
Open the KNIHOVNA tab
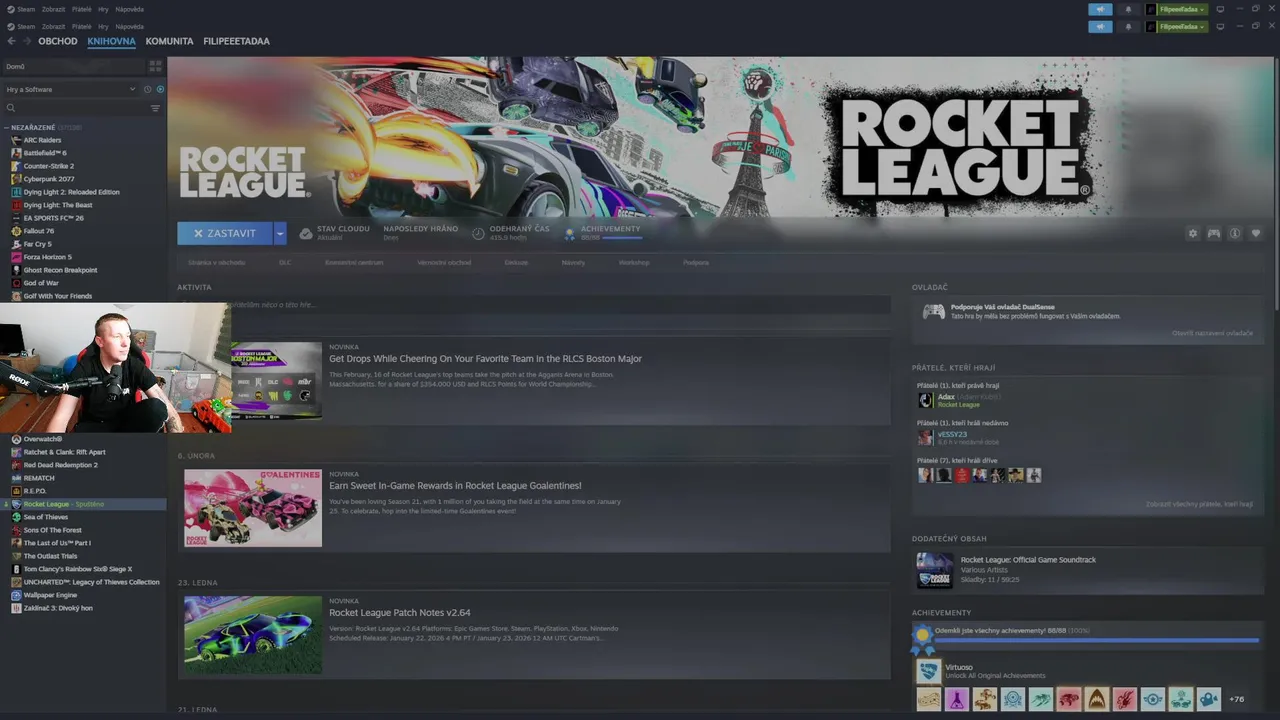(111, 41)
